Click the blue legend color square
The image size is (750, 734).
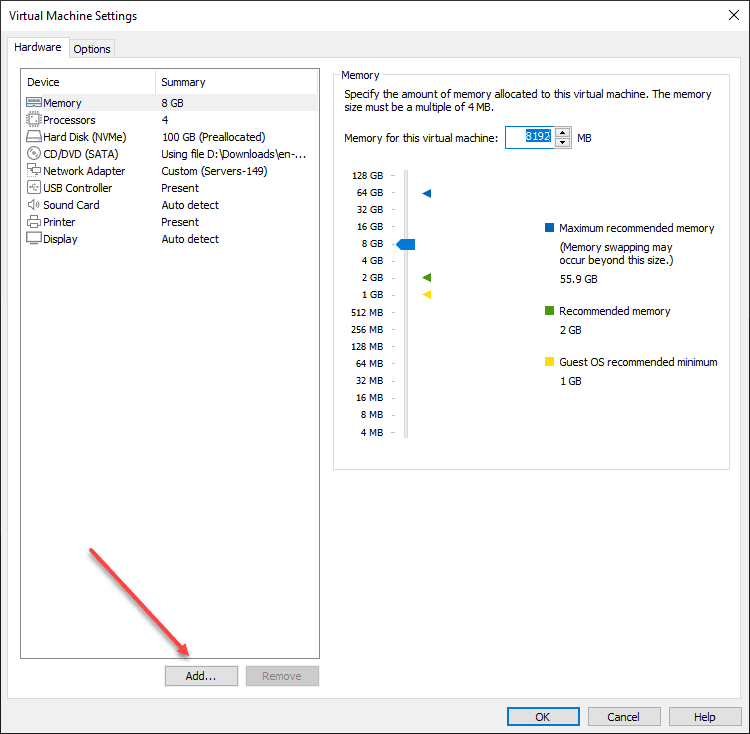point(549,228)
